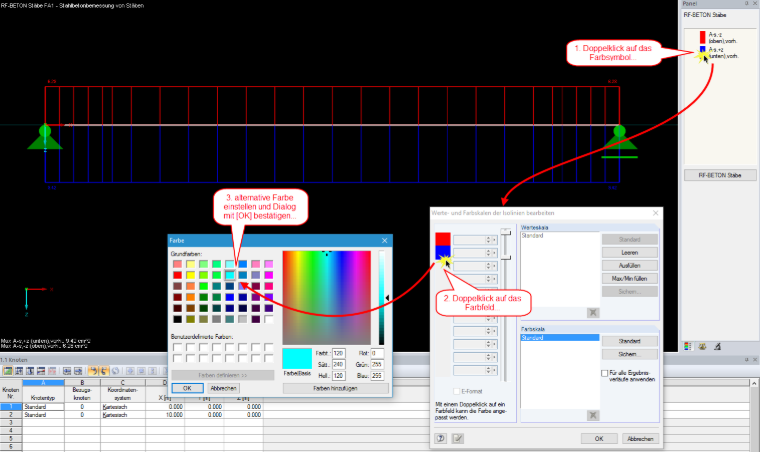Pick the pure red swatch in Grundfarben
Screen dimensions: 760x452
click(x=178, y=275)
